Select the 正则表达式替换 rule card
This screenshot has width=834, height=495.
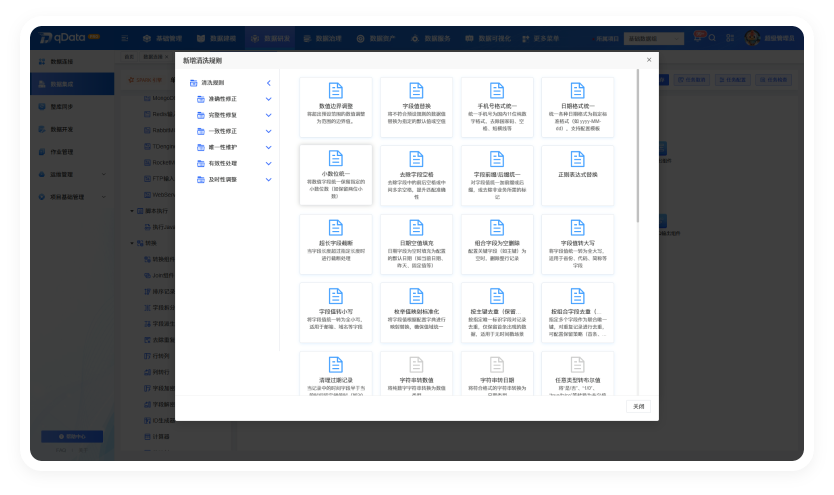[578, 175]
